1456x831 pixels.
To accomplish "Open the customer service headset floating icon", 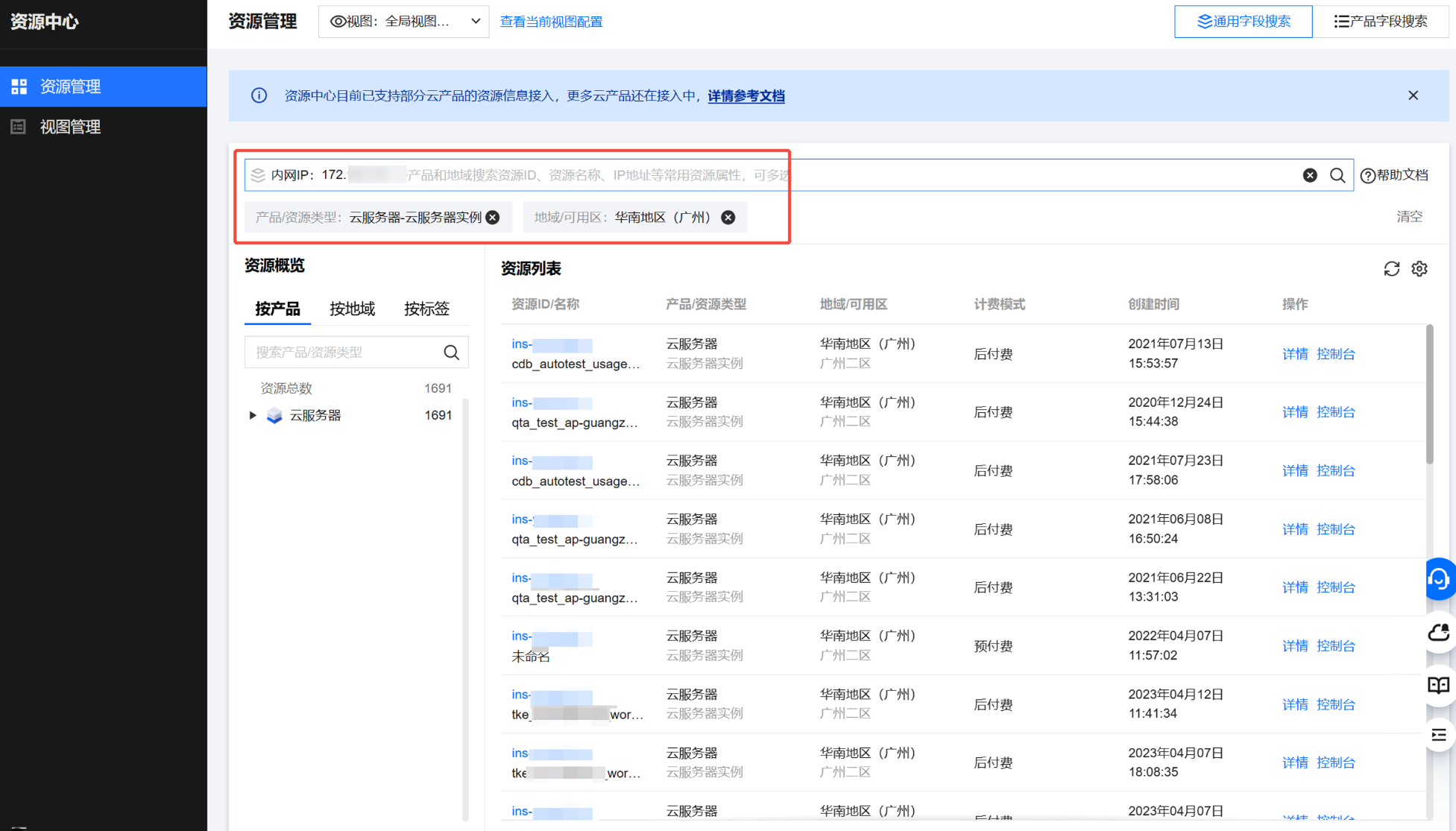I will 1439,579.
